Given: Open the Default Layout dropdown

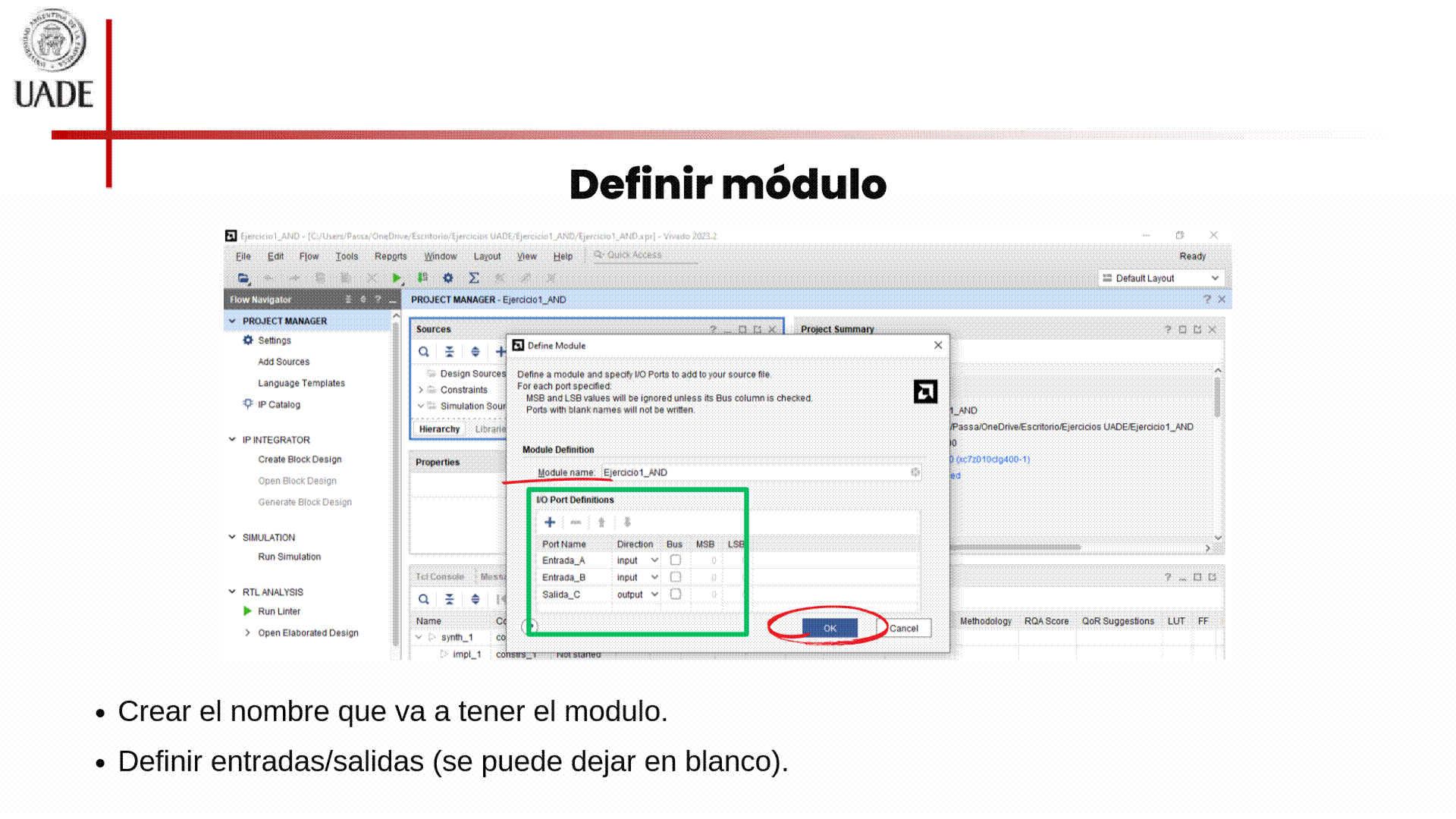Looking at the screenshot, I should tap(1161, 278).
